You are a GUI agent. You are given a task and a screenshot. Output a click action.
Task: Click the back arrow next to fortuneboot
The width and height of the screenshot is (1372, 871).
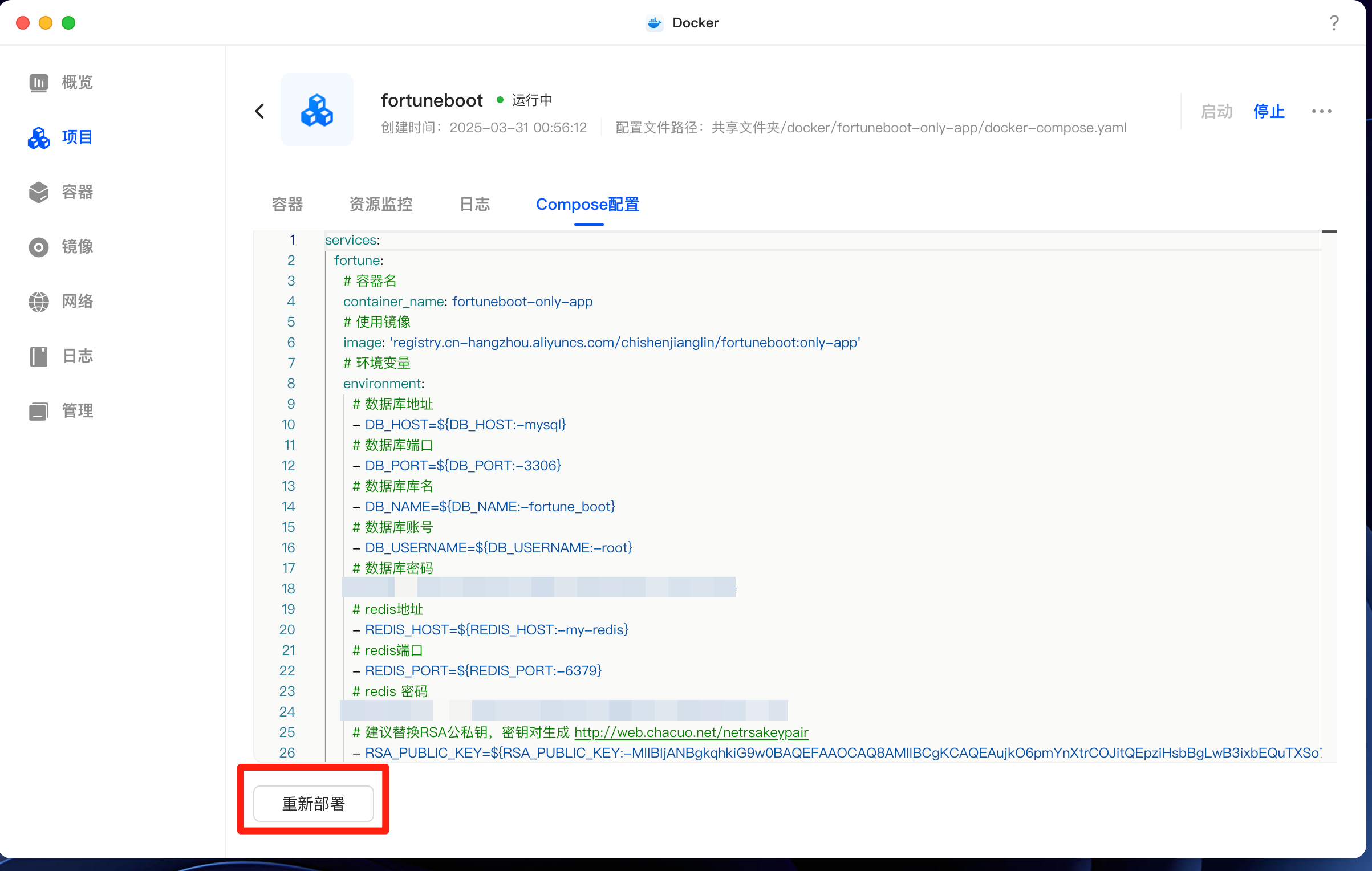[x=260, y=111]
